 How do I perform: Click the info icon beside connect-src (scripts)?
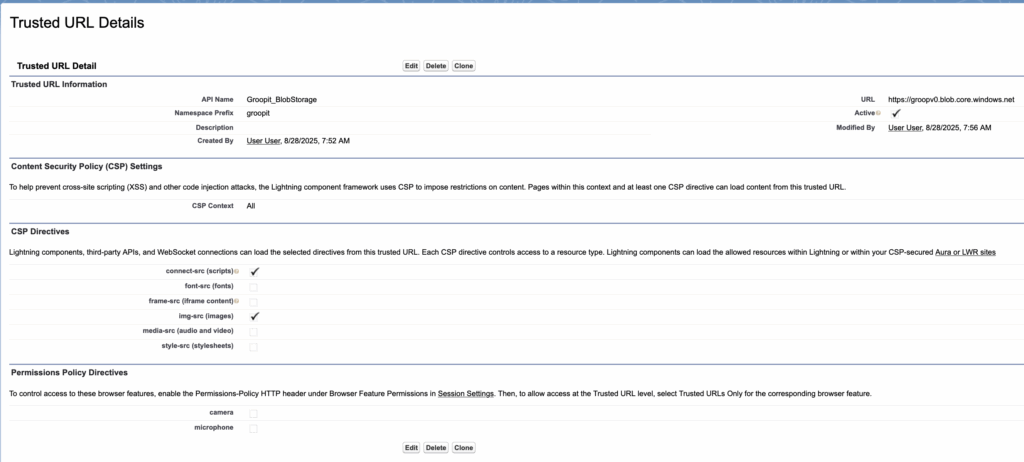click(236, 272)
